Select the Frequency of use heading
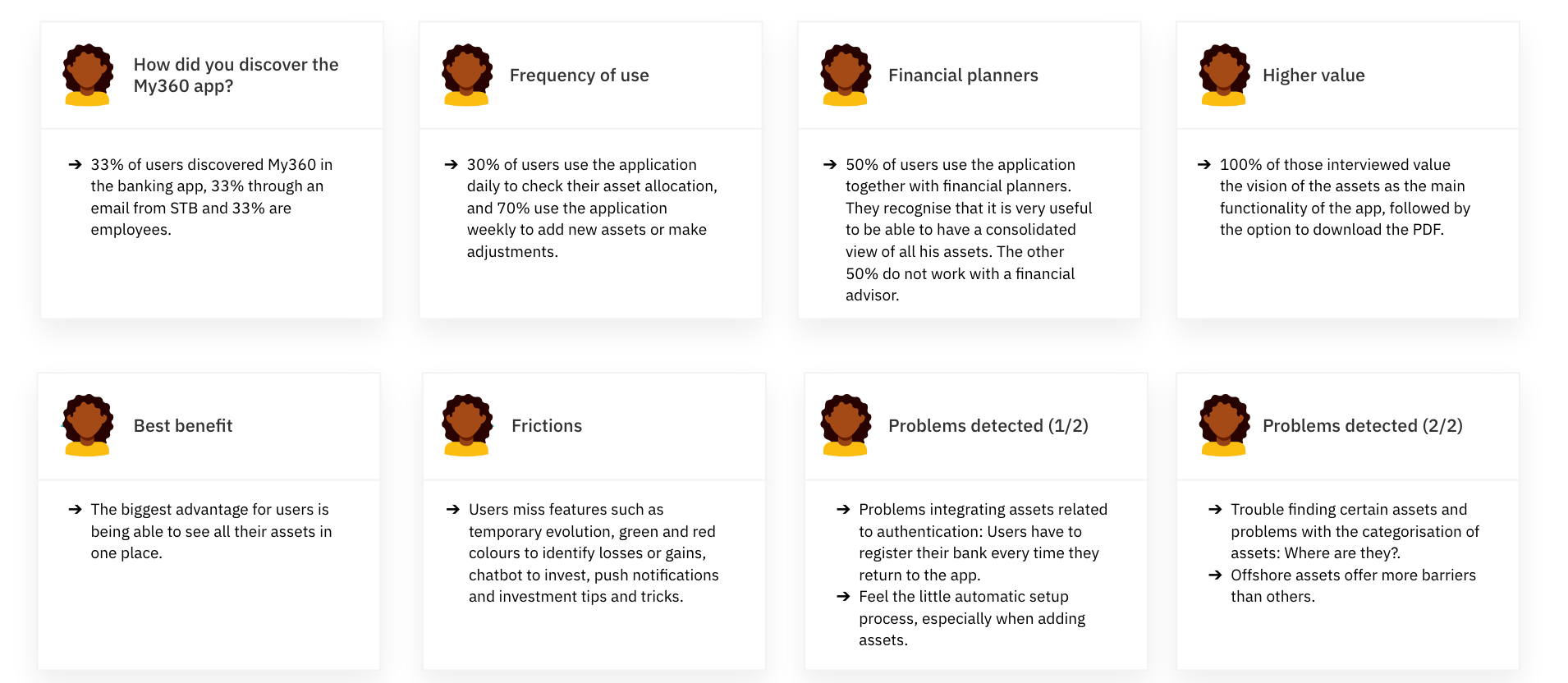 coord(579,76)
